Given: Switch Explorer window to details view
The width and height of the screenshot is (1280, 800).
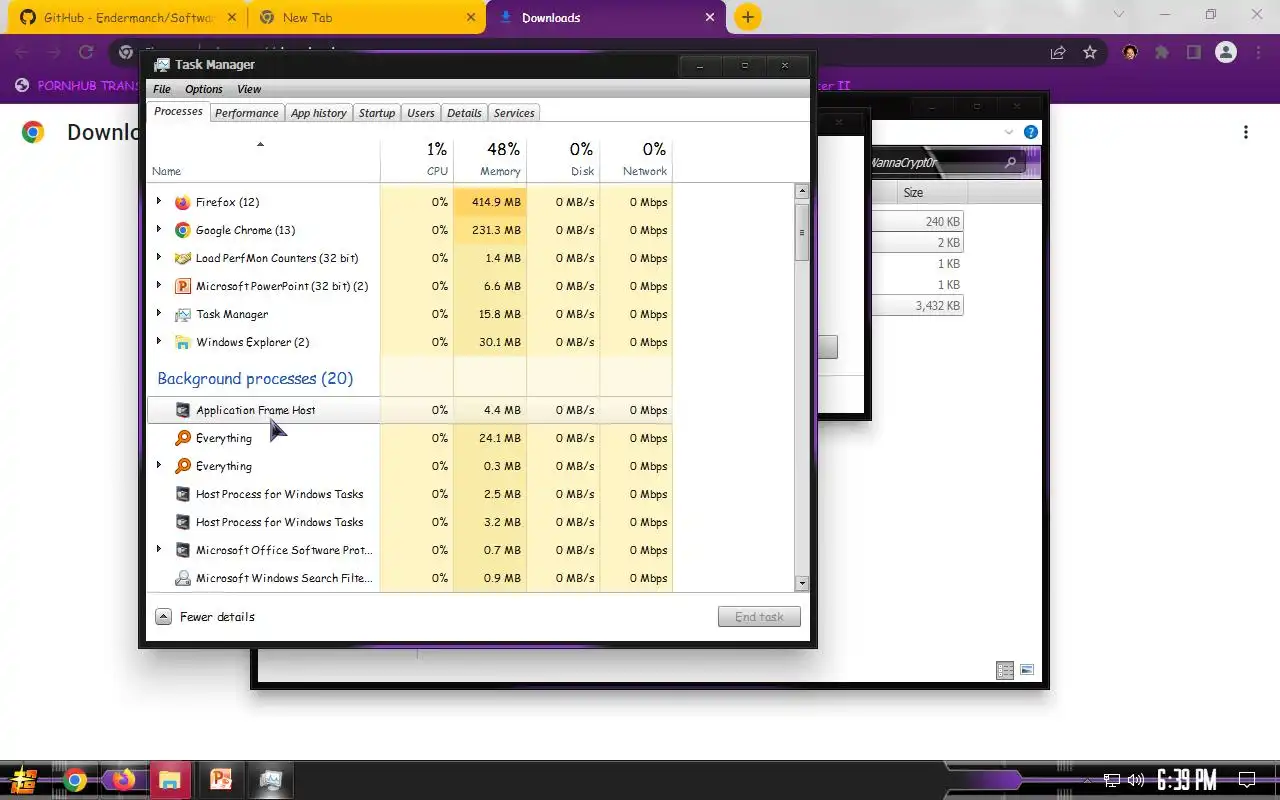Looking at the screenshot, I should [x=1005, y=670].
